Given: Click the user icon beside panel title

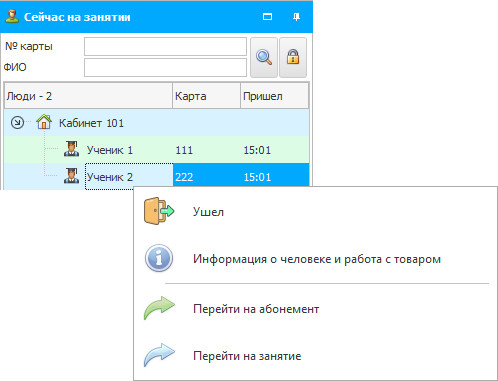Looking at the screenshot, I should tap(12, 16).
